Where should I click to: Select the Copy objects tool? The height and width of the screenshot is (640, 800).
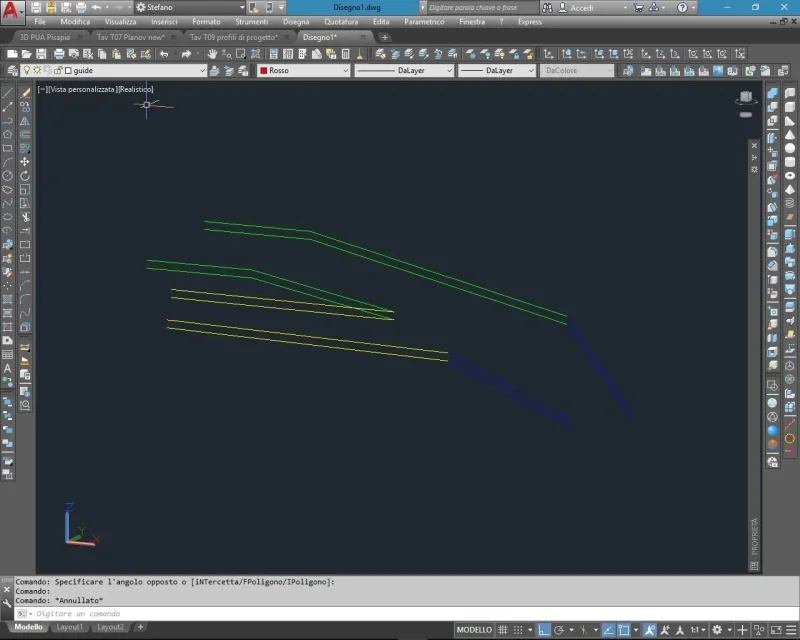point(25,107)
